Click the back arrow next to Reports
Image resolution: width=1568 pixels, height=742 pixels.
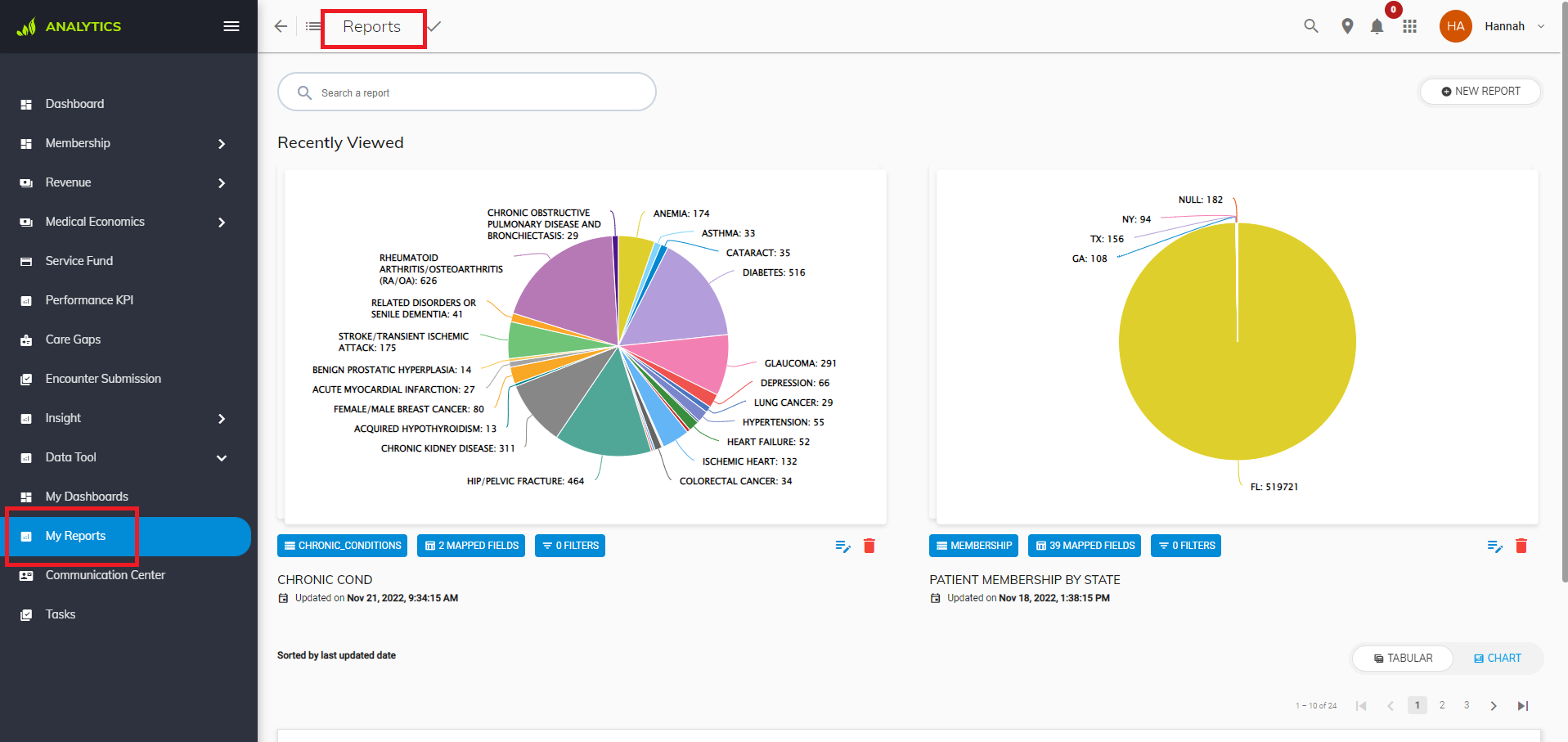point(281,26)
